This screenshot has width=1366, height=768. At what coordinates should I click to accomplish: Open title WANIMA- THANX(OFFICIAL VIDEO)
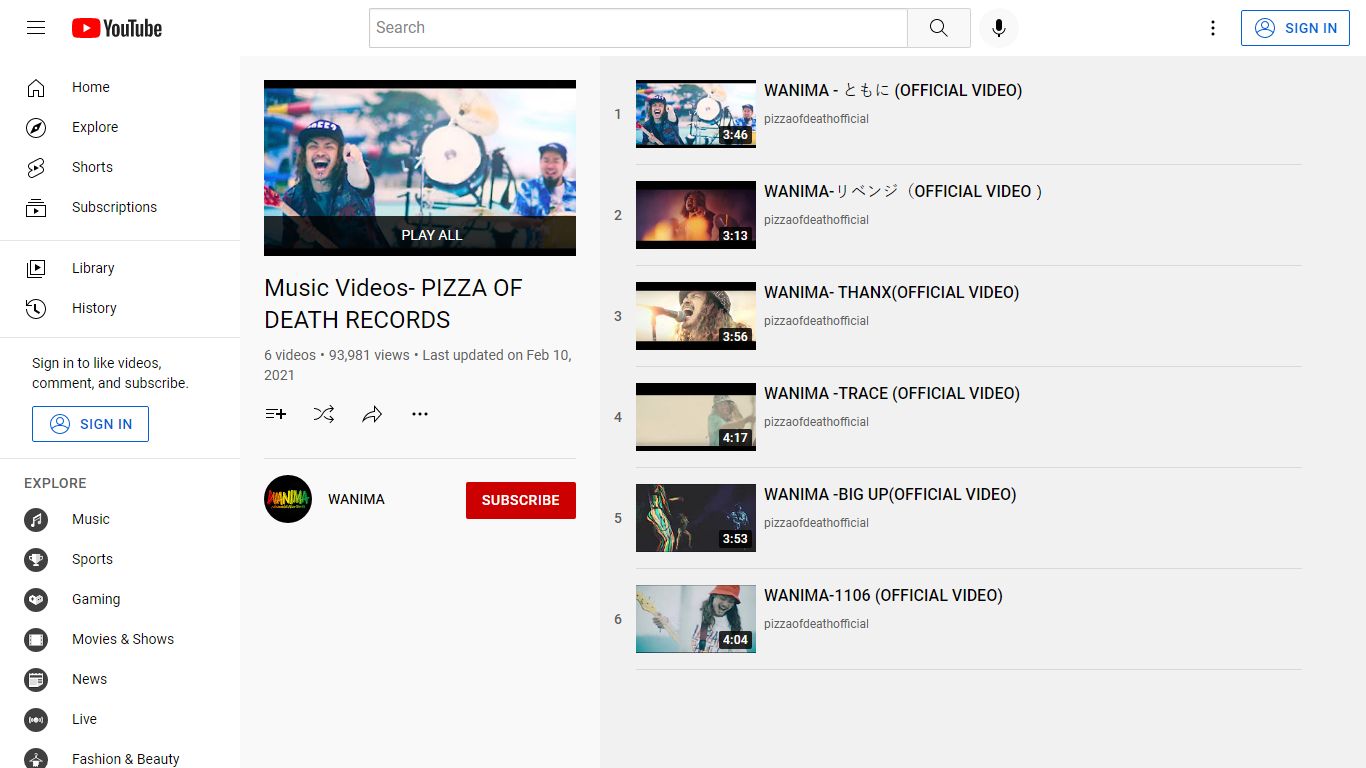point(892,292)
